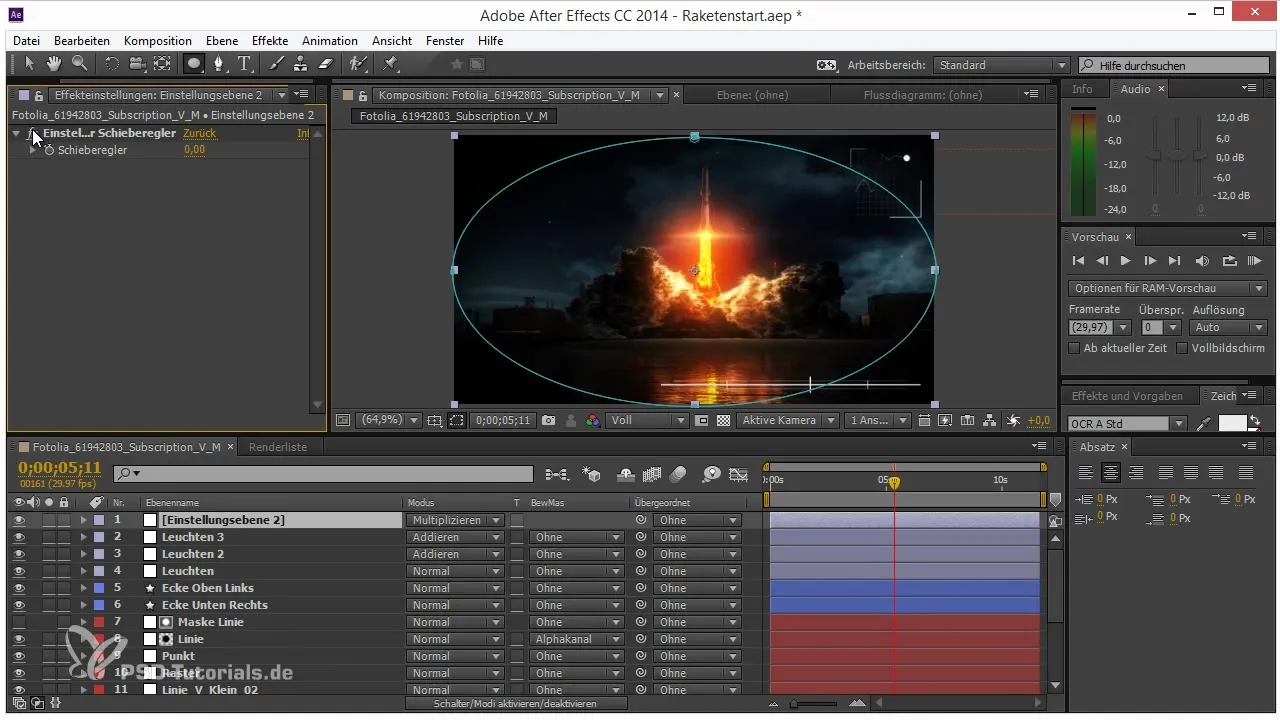The width and height of the screenshot is (1280, 720).
Task: Select the Type text tool
Action: click(244, 64)
